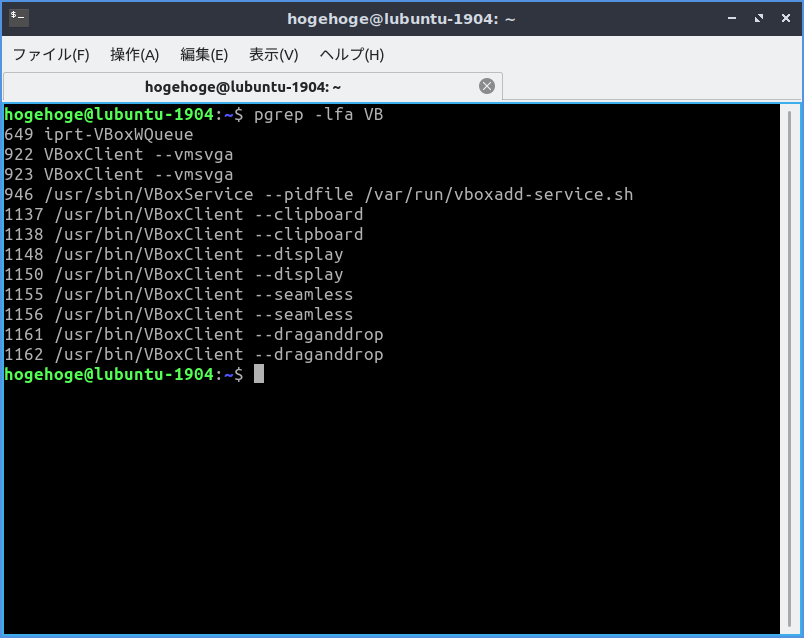
Task: Click the cursor at the bottom prompt
Action: click(x=259, y=374)
